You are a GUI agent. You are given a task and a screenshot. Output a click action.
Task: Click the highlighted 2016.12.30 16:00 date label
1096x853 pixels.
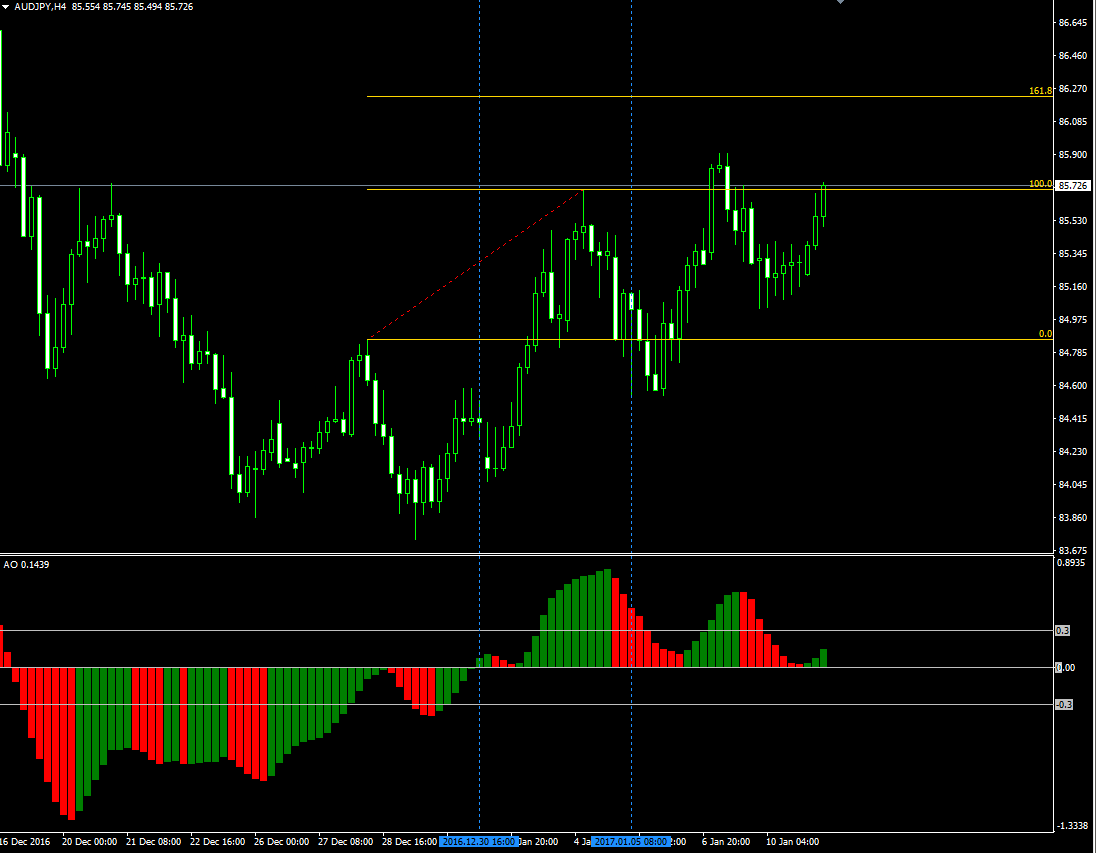pyautogui.click(x=479, y=842)
